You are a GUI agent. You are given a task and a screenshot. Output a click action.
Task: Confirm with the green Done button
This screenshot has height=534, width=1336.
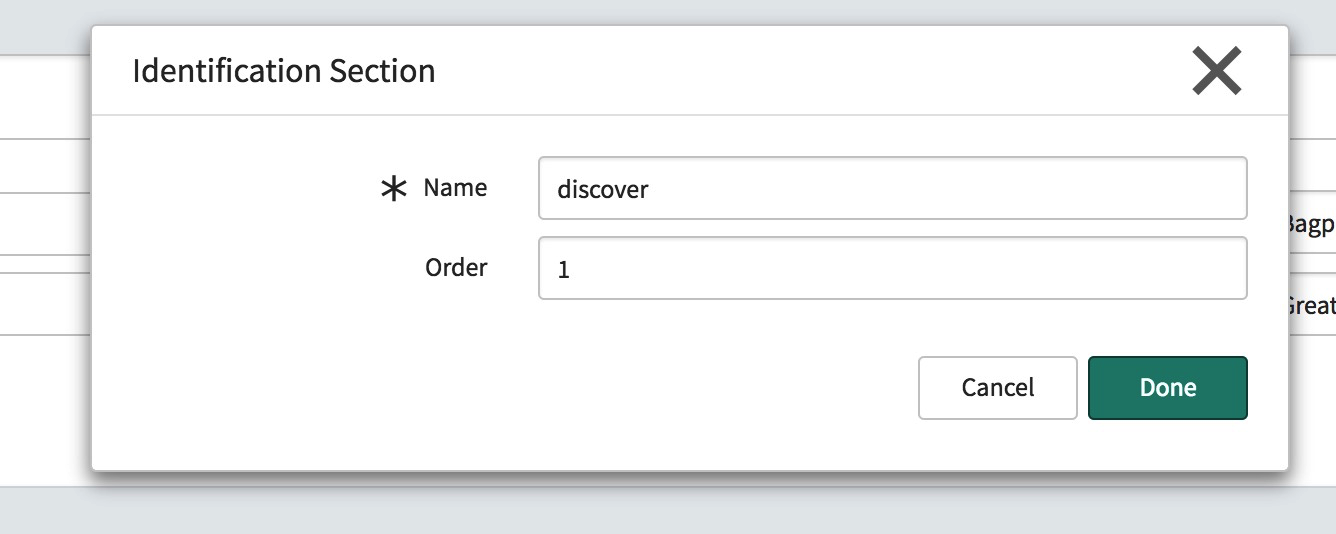(x=1167, y=388)
